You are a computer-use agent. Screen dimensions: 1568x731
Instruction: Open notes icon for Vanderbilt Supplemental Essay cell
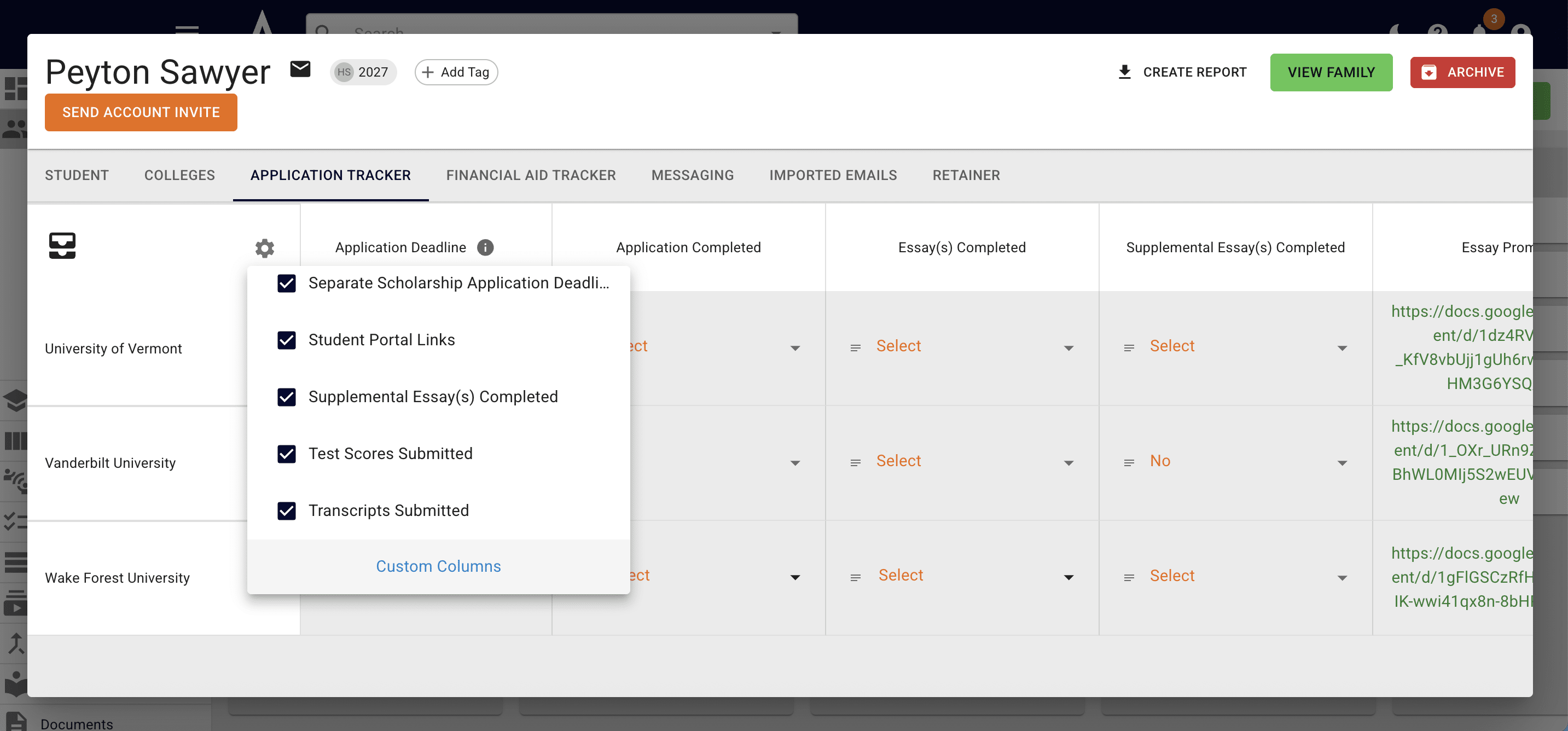(x=1129, y=462)
